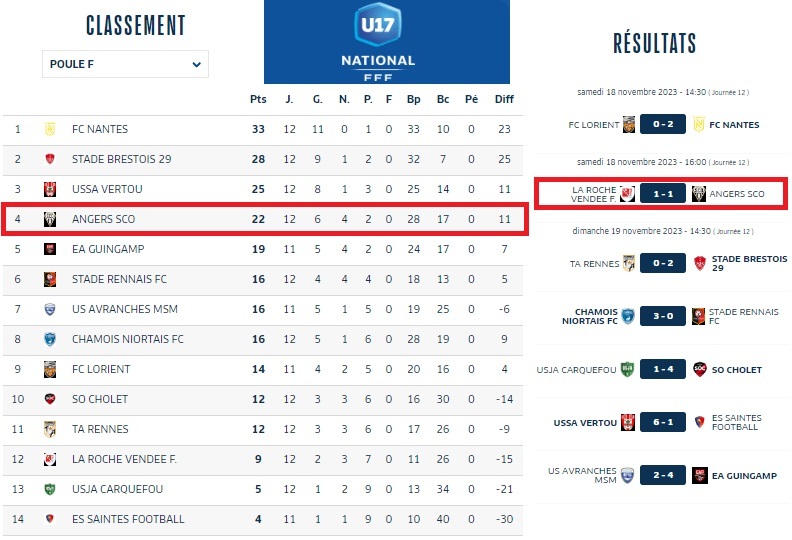Click the Diff column header
This screenshot has width=792, height=540.
[x=504, y=99]
